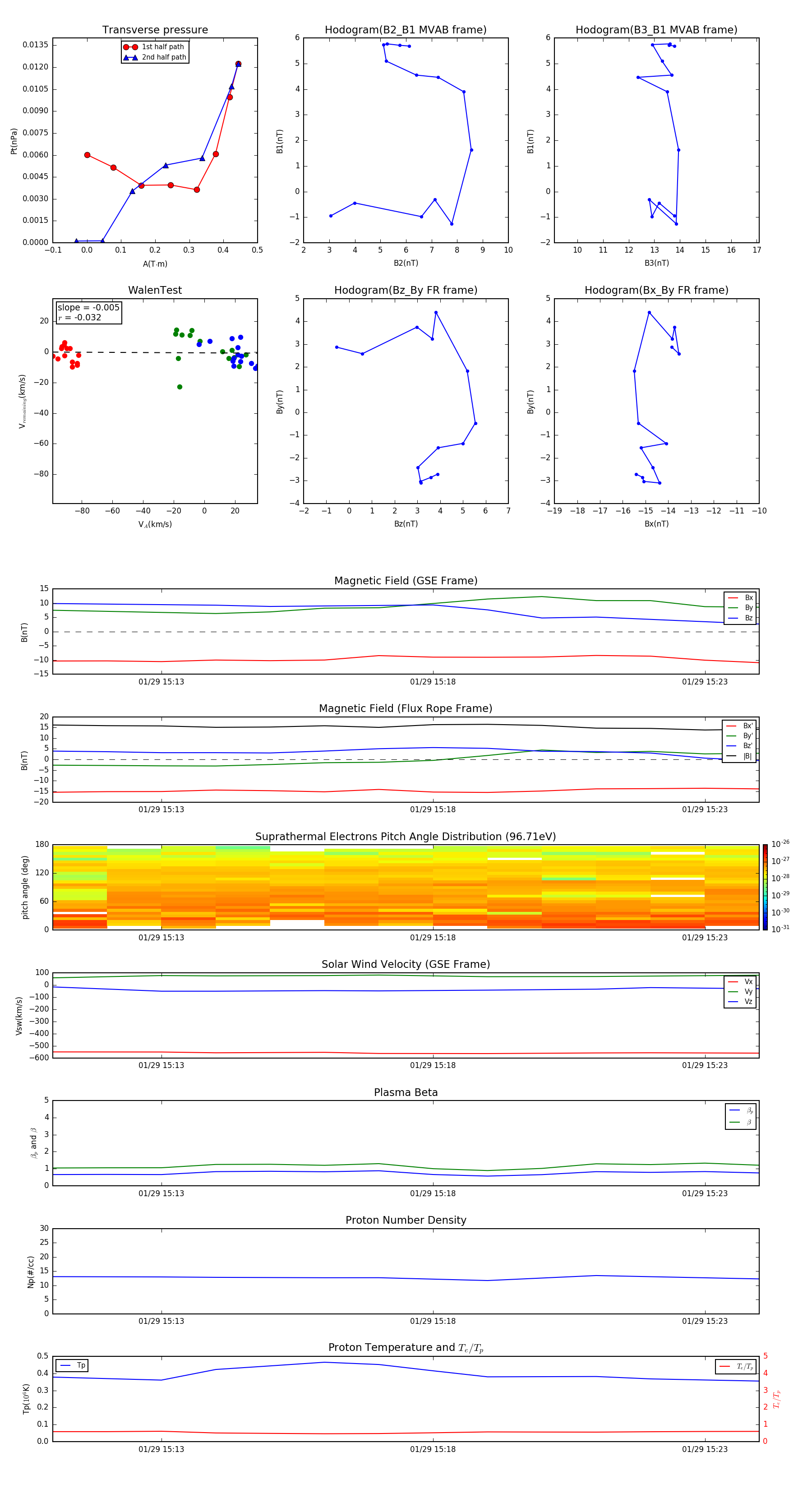
Task: Click the 'Proton Number Density' title
Action: (406, 1221)
